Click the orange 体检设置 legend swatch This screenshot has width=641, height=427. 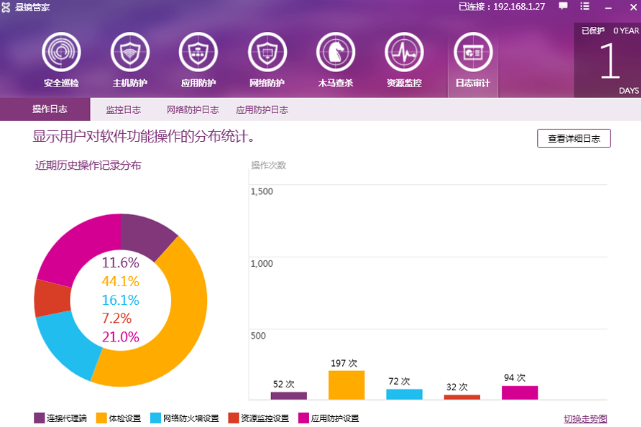coord(102,418)
